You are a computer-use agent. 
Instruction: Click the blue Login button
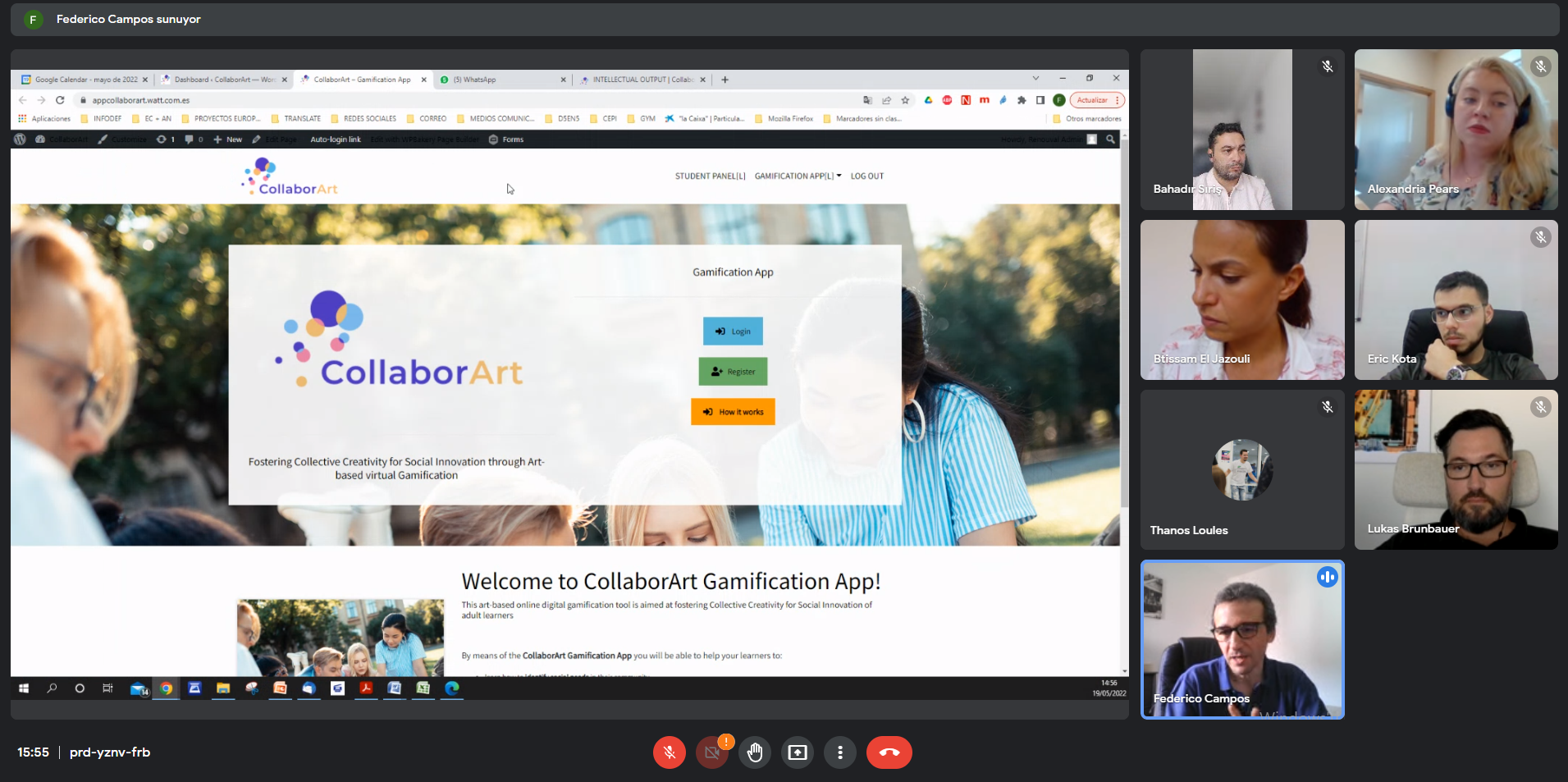[x=733, y=332]
